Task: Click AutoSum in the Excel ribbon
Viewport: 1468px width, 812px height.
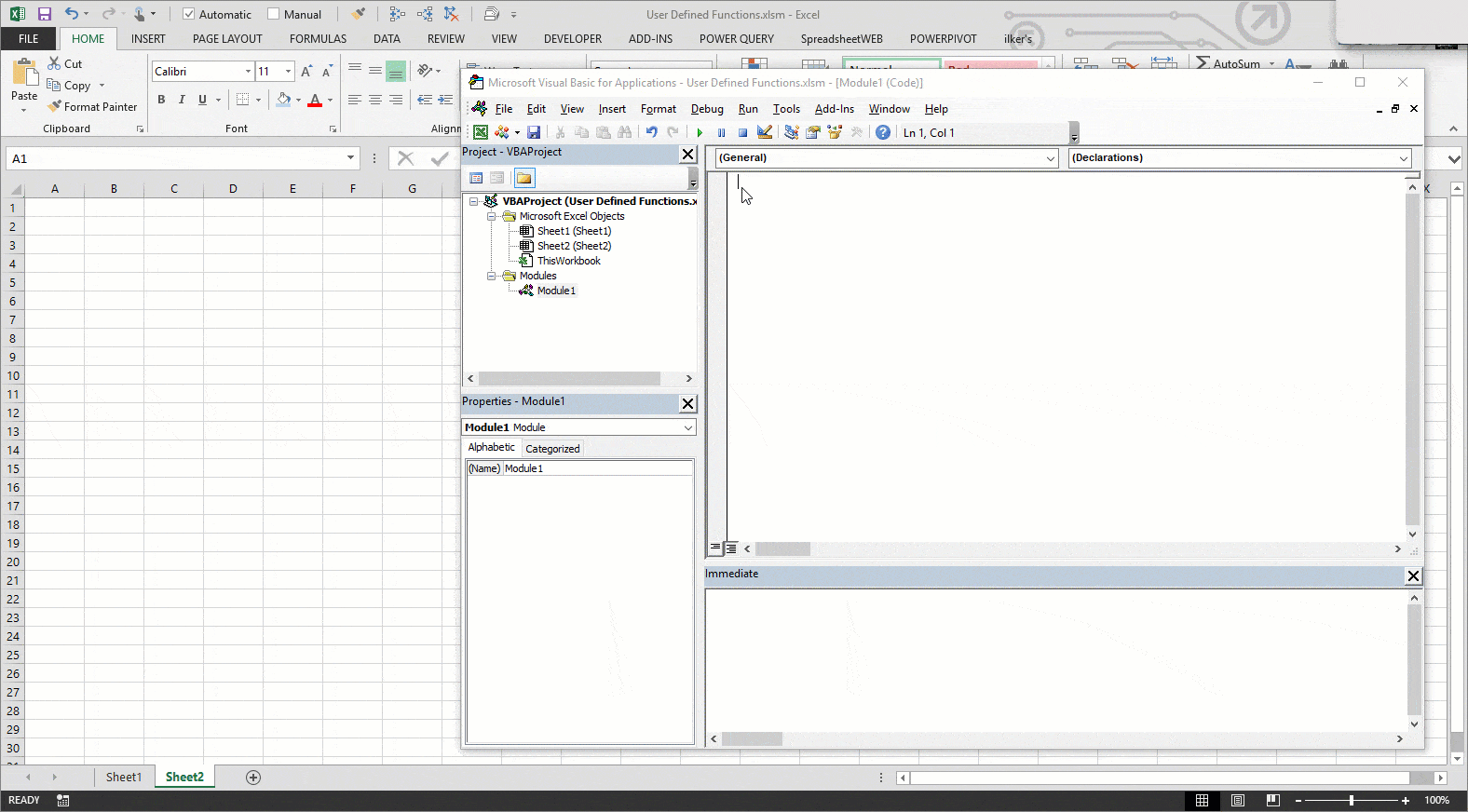Action: 1229,63
